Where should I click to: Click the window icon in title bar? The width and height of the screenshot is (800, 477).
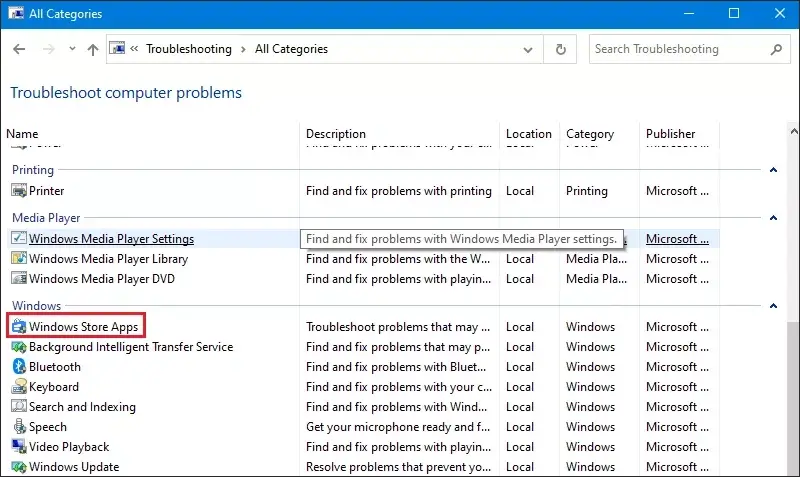point(16,13)
